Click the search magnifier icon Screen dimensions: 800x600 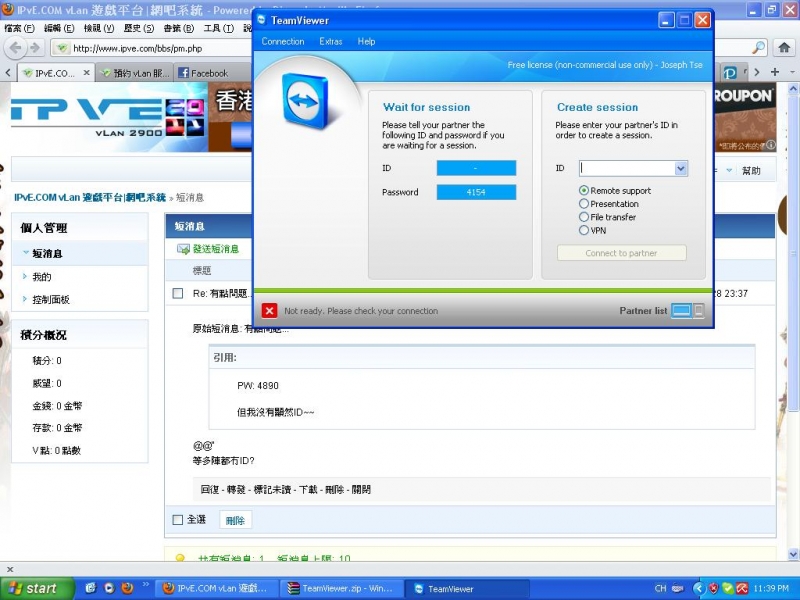[759, 48]
